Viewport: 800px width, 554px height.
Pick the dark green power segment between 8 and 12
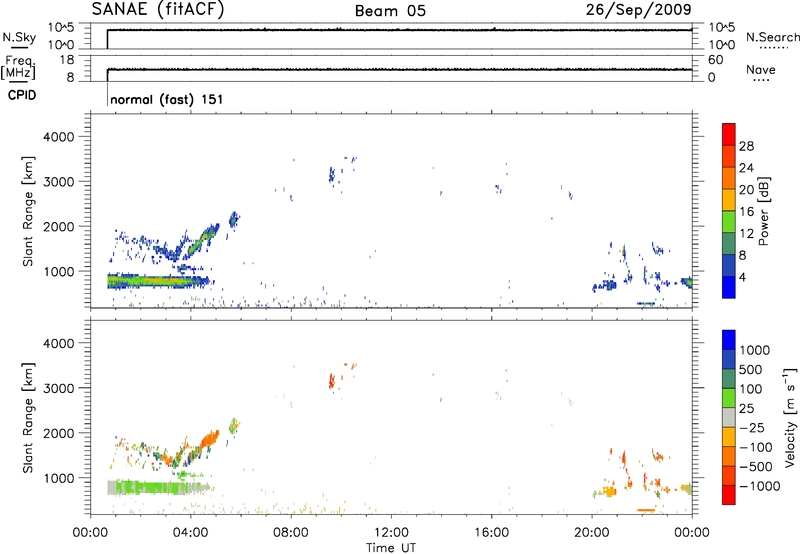pyautogui.click(x=729, y=244)
